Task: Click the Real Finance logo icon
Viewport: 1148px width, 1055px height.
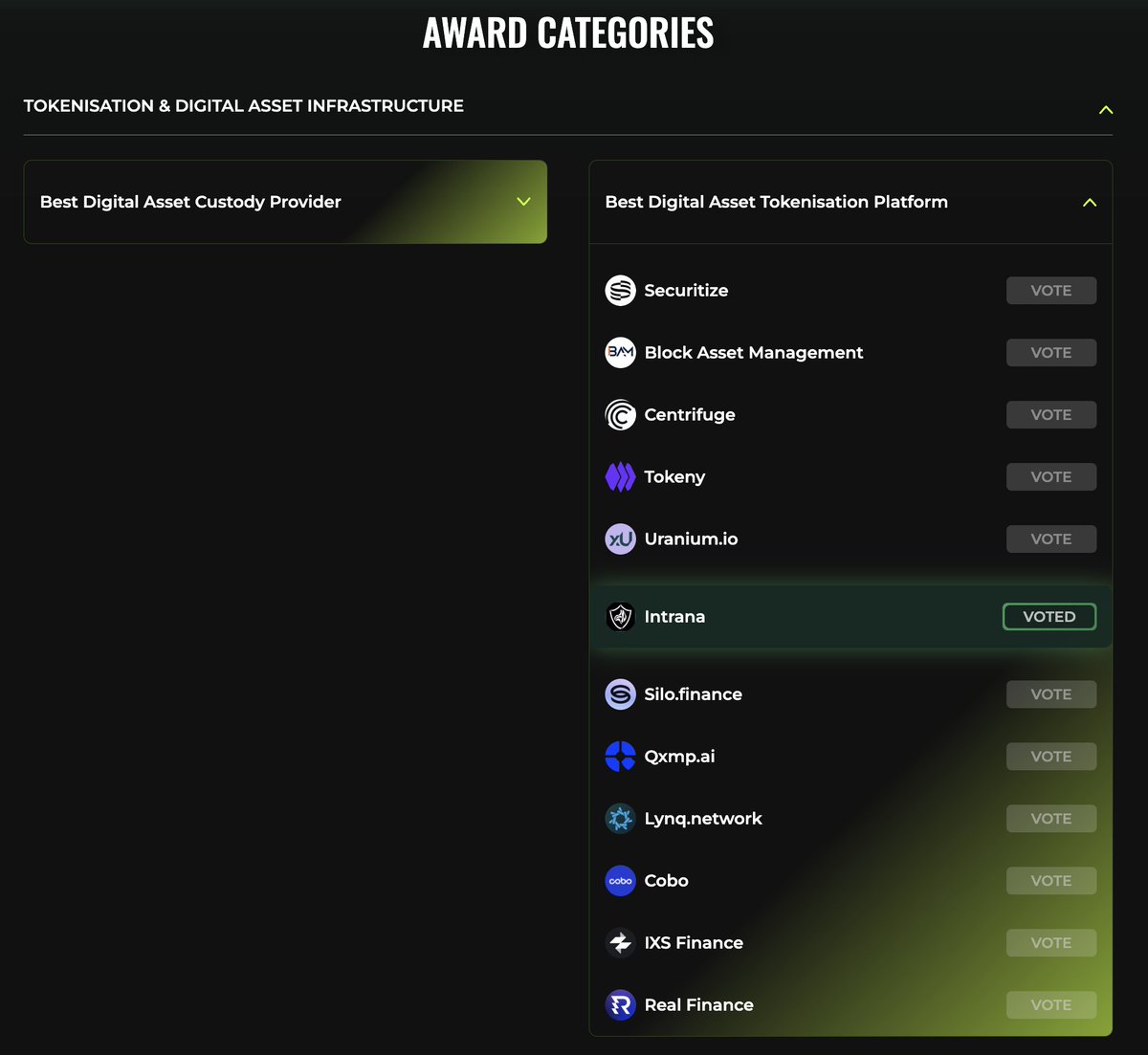Action: click(x=621, y=1005)
